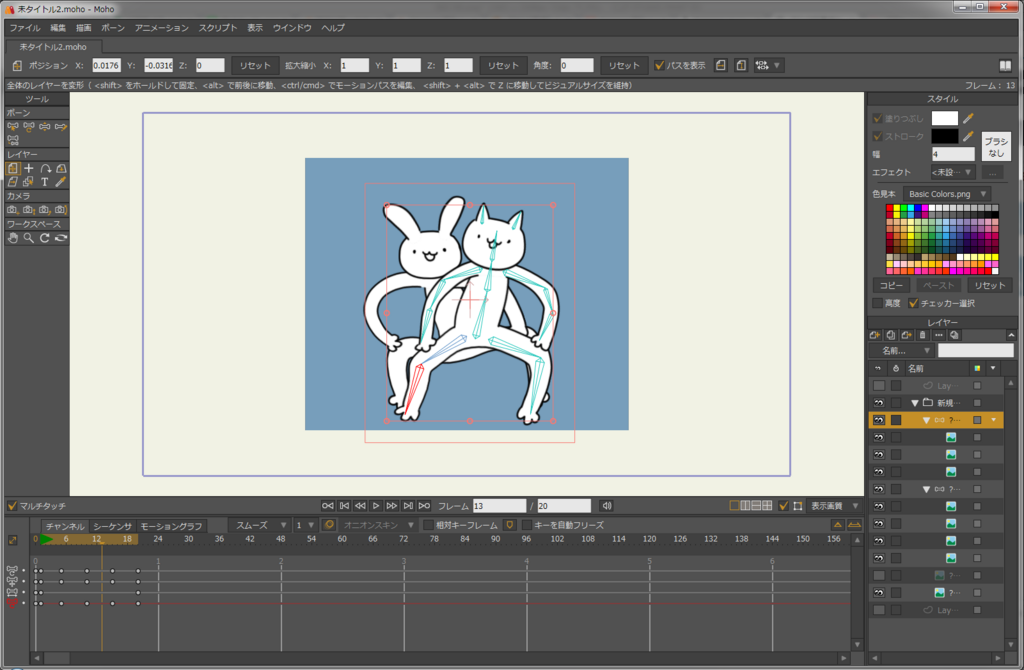Click the コピー style button

point(891,285)
